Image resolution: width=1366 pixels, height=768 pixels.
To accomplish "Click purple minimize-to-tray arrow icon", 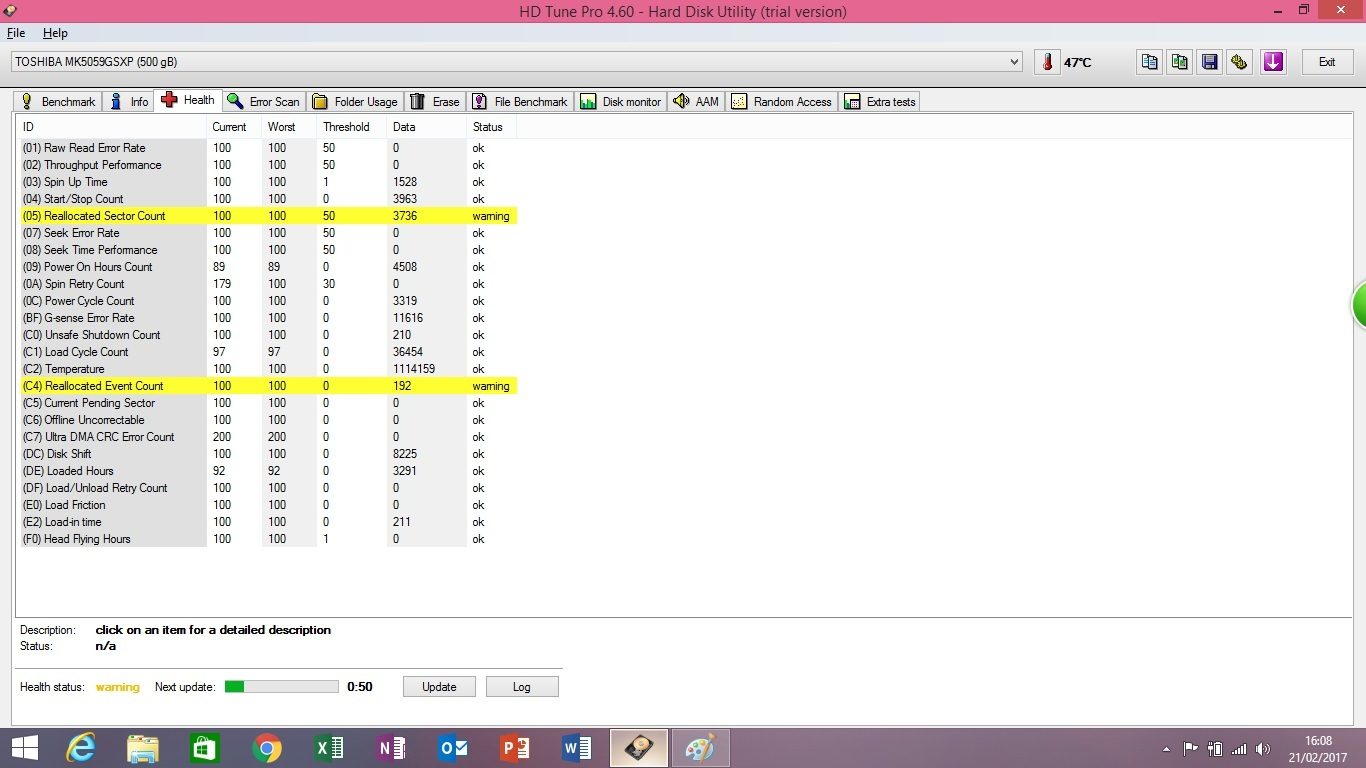I will (1272, 62).
